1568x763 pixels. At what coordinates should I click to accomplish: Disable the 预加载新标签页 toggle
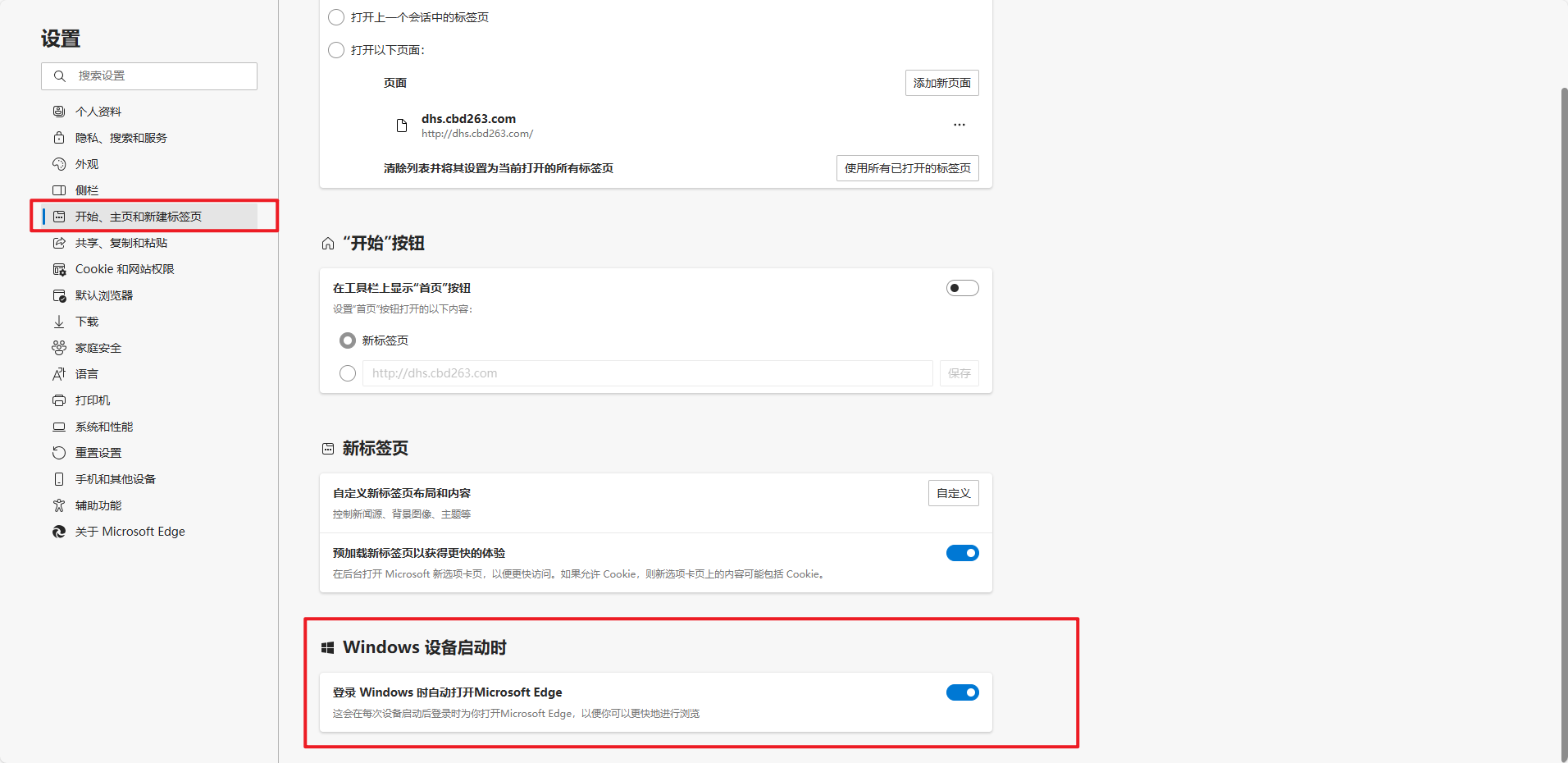click(x=961, y=552)
